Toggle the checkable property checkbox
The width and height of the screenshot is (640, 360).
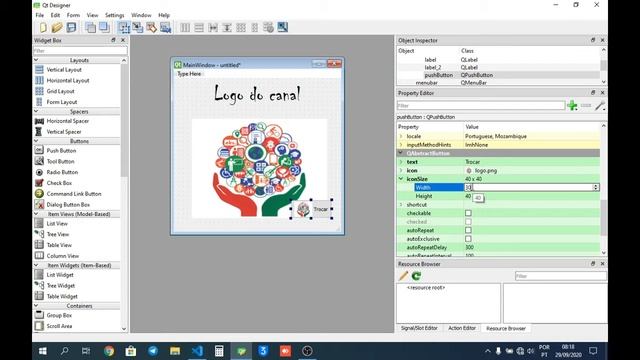point(468,213)
